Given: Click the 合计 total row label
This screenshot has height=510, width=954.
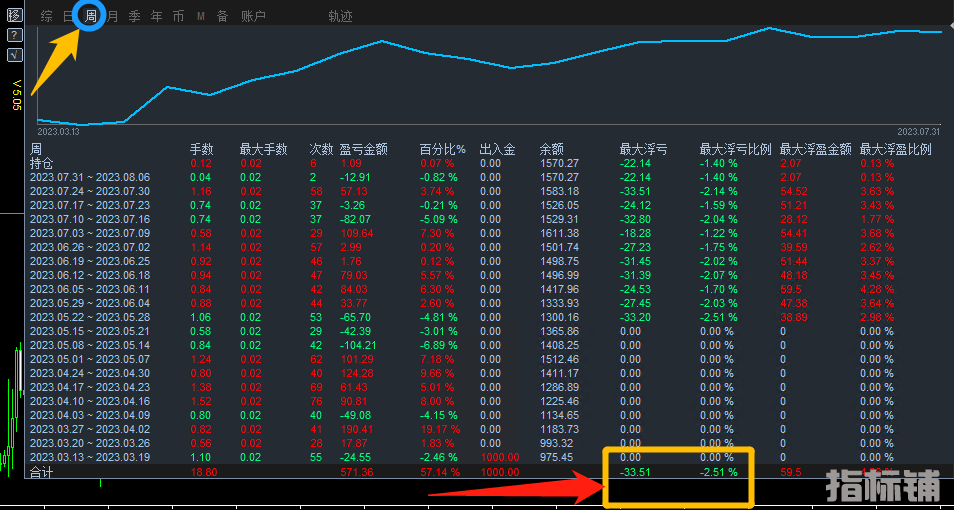Looking at the screenshot, I should 42,470.
